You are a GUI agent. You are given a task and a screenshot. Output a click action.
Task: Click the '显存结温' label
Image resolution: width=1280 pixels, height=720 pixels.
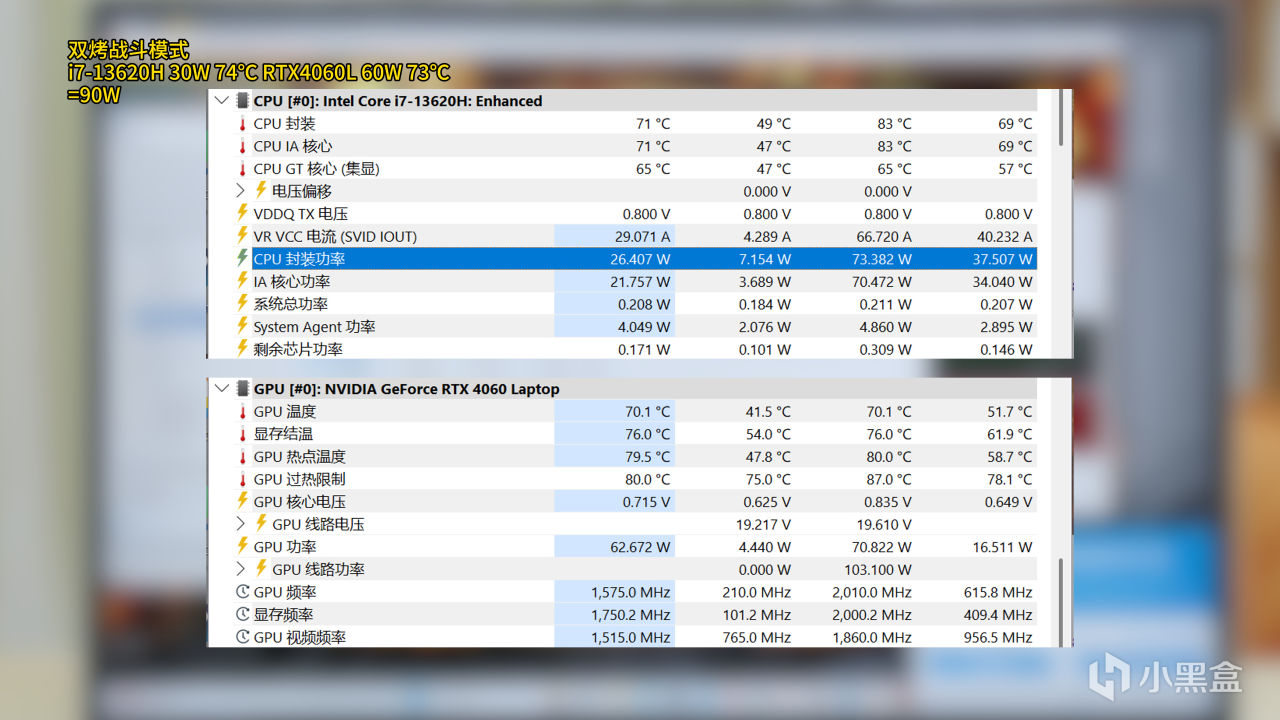(x=283, y=434)
